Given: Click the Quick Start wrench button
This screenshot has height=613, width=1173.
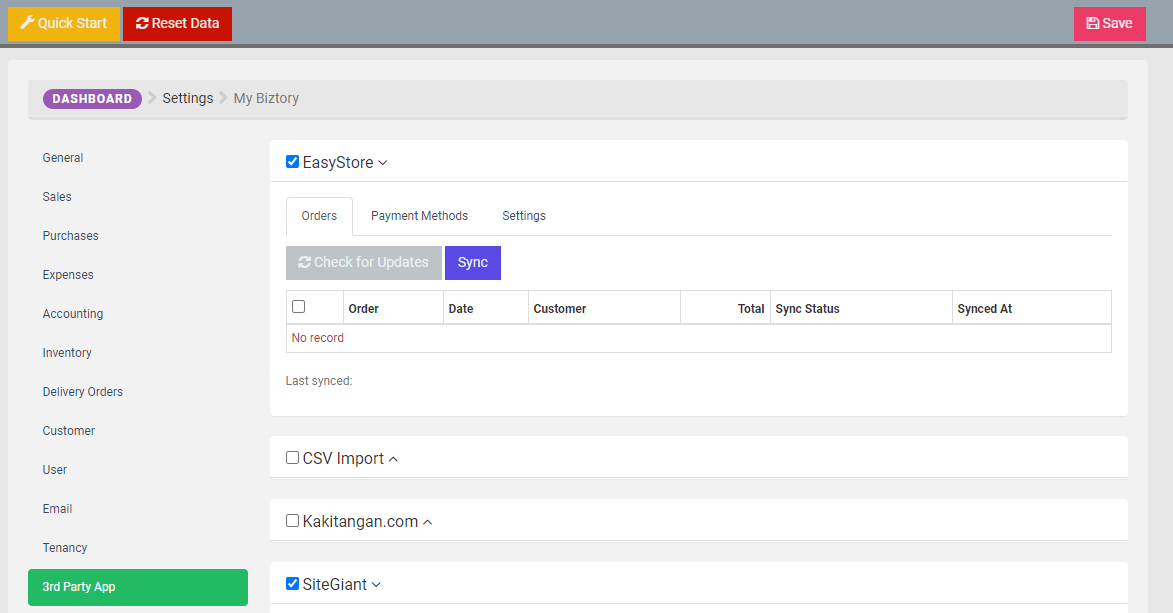Looking at the screenshot, I should (63, 24).
